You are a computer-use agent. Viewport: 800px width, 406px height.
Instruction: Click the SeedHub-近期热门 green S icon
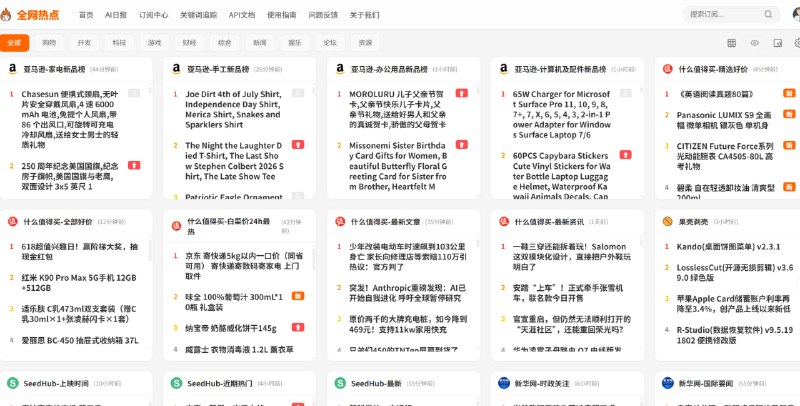(177, 383)
